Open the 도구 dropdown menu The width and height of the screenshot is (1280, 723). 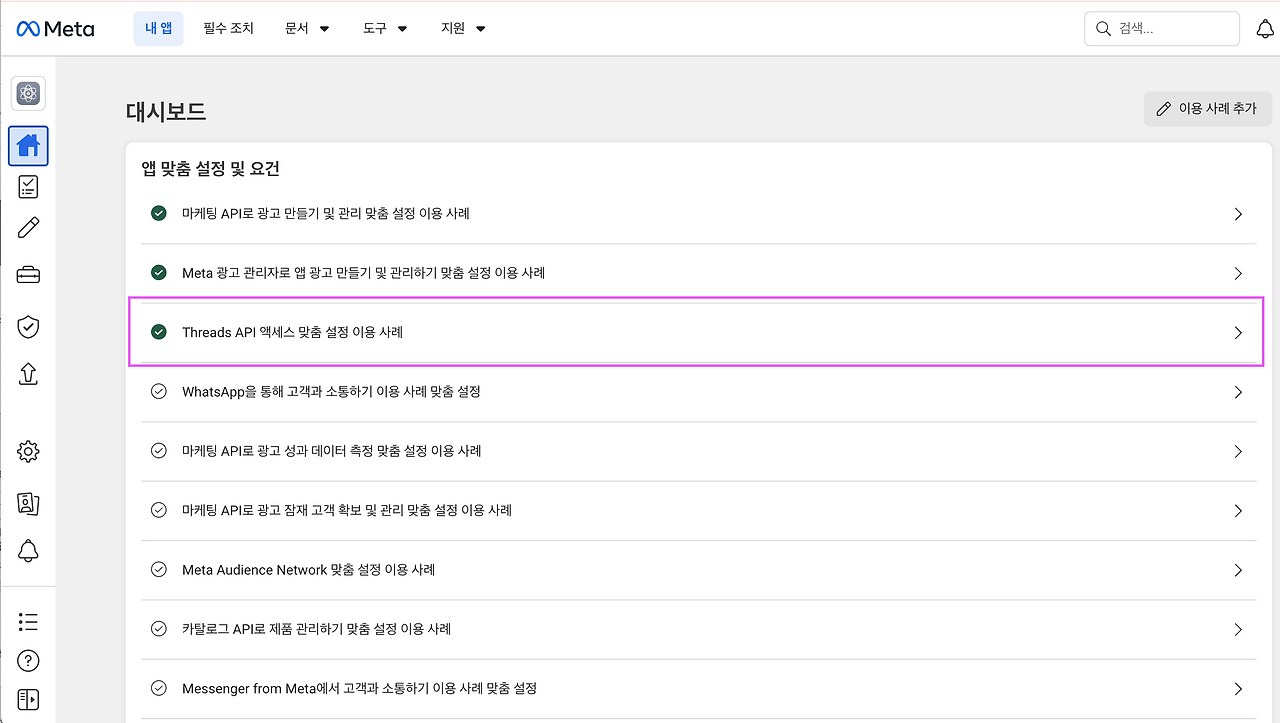(385, 29)
